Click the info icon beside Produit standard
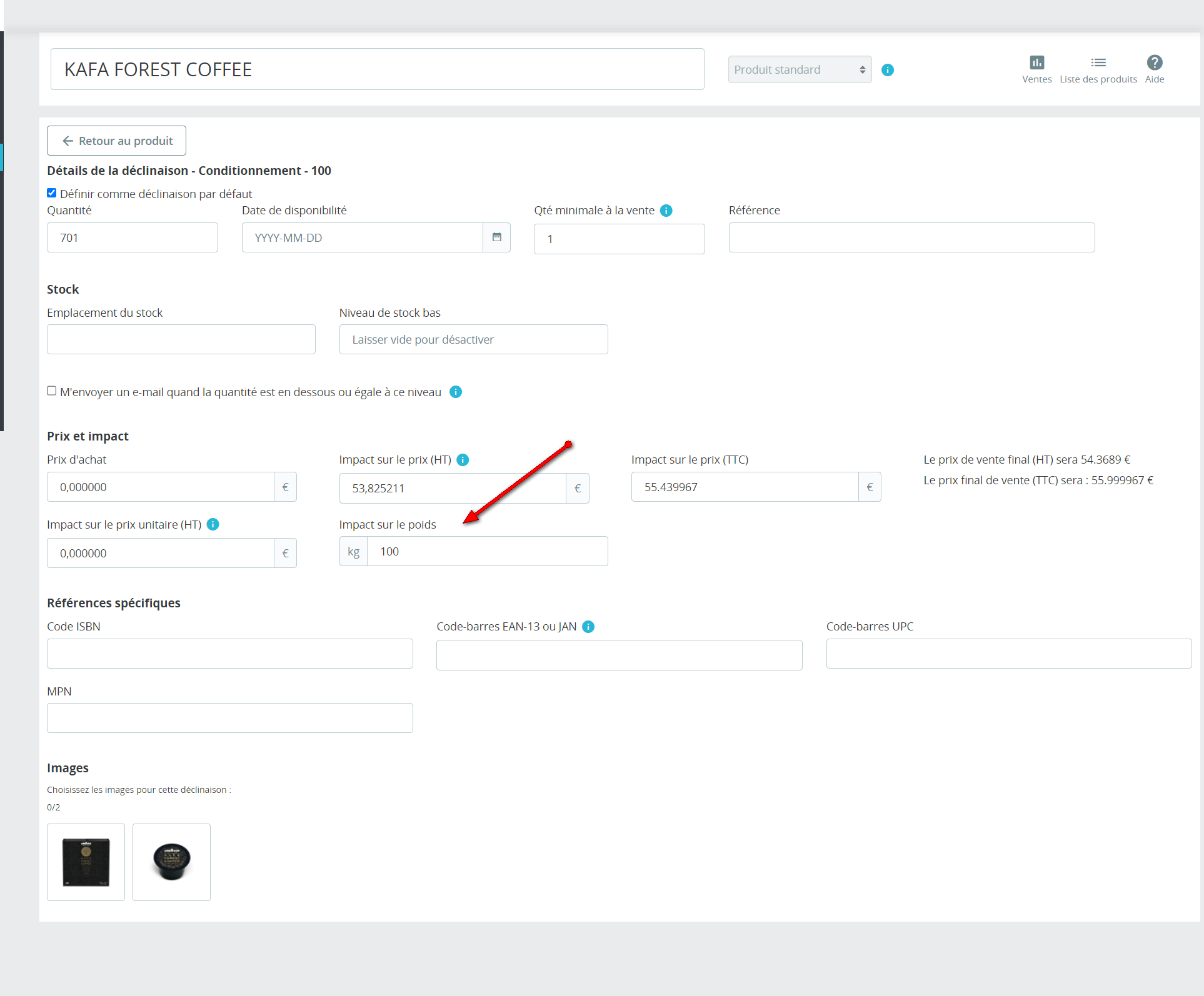 (888, 70)
